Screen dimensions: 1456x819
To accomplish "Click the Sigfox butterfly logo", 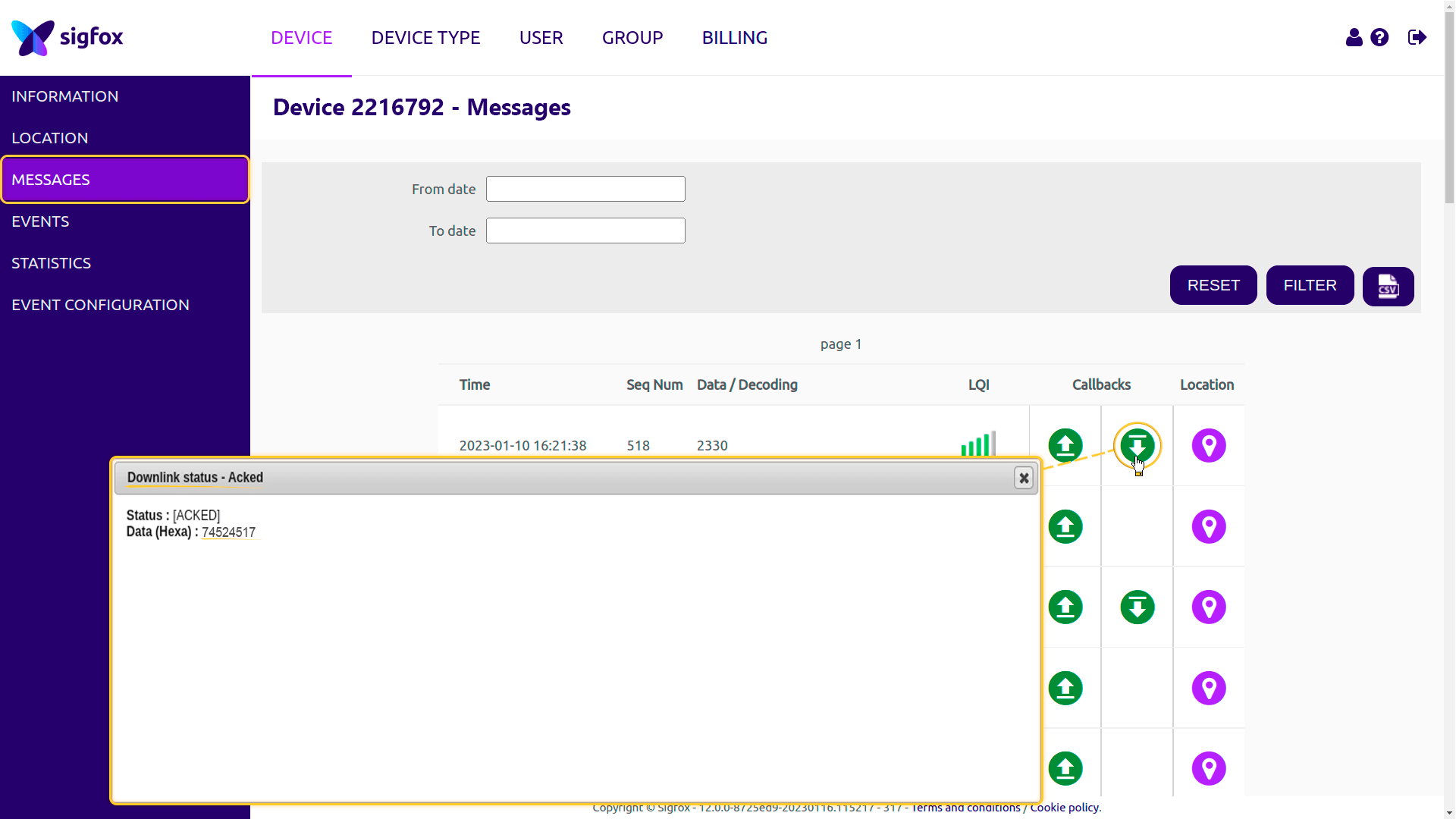I will pyautogui.click(x=33, y=37).
